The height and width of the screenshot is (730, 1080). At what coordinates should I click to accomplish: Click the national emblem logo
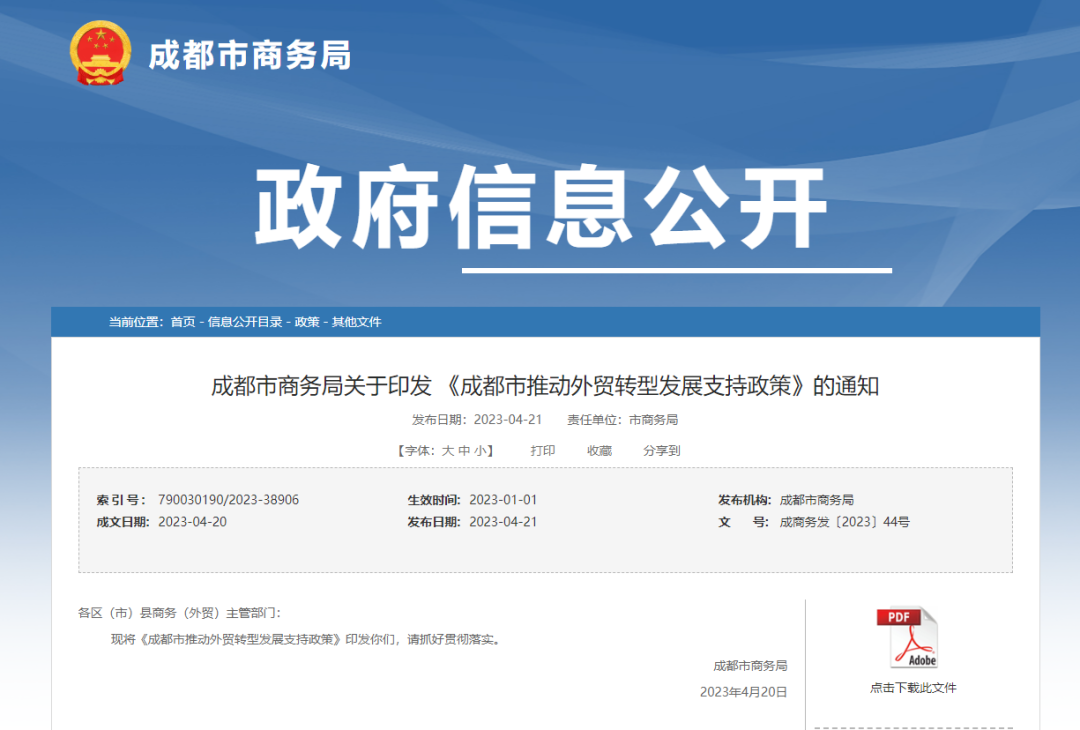tap(100, 53)
